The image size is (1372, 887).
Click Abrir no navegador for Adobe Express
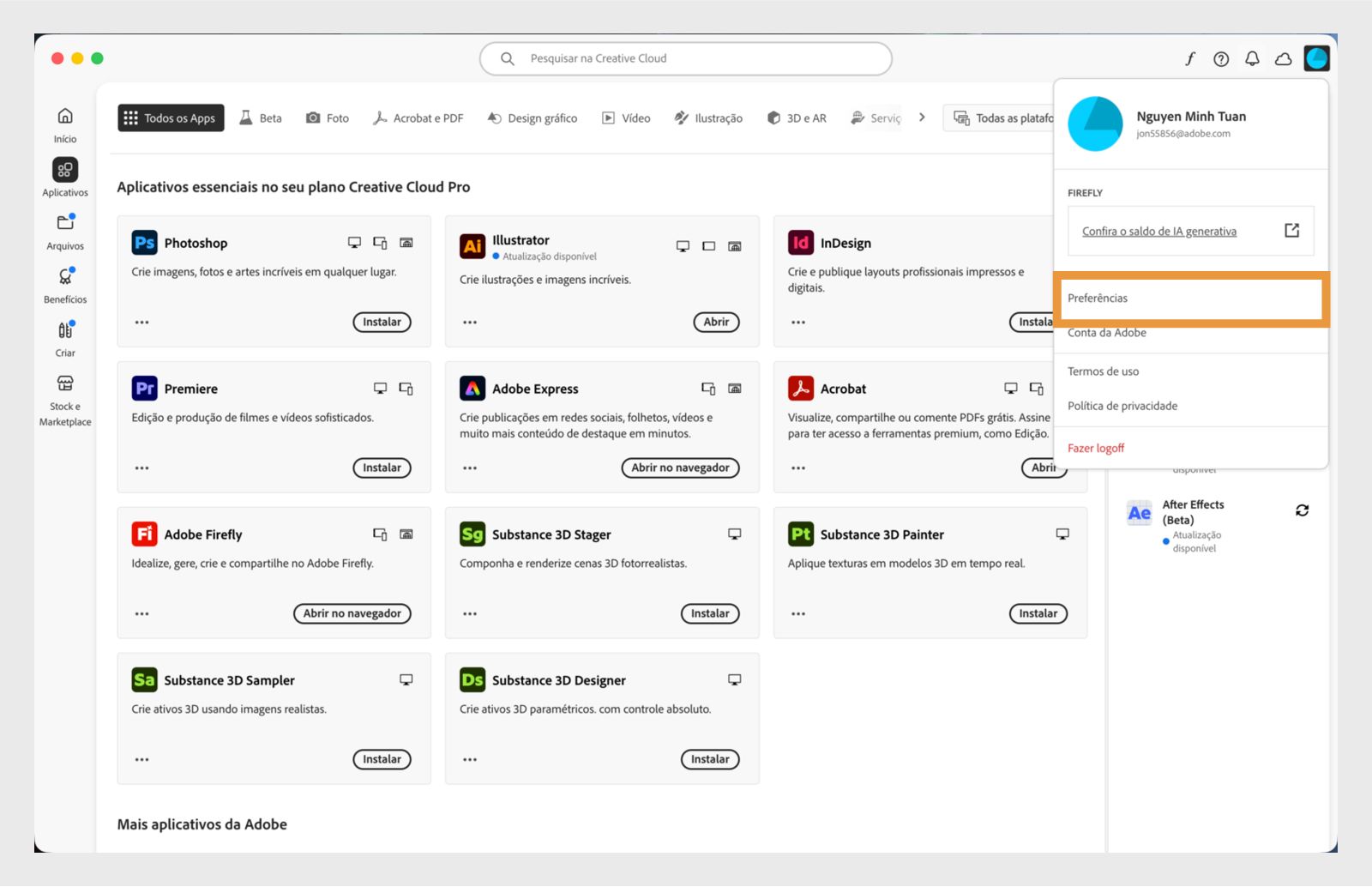[x=680, y=468]
